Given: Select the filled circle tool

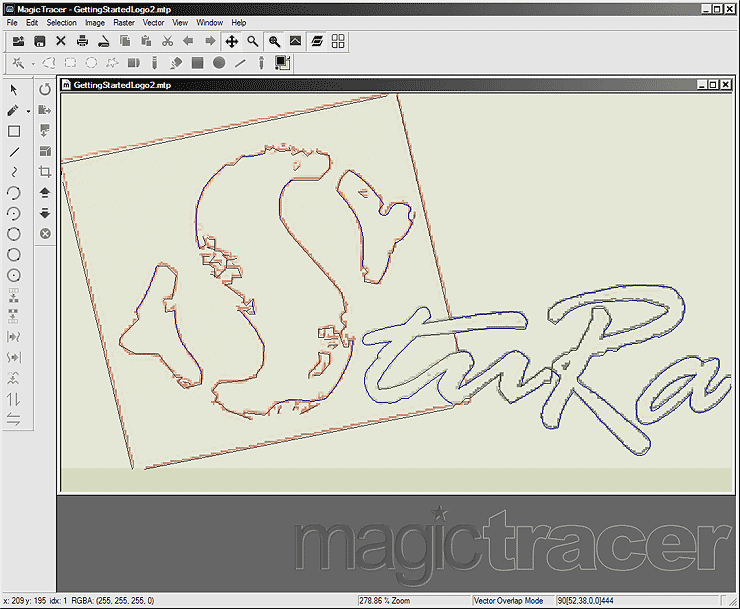Looking at the screenshot, I should (x=219, y=63).
